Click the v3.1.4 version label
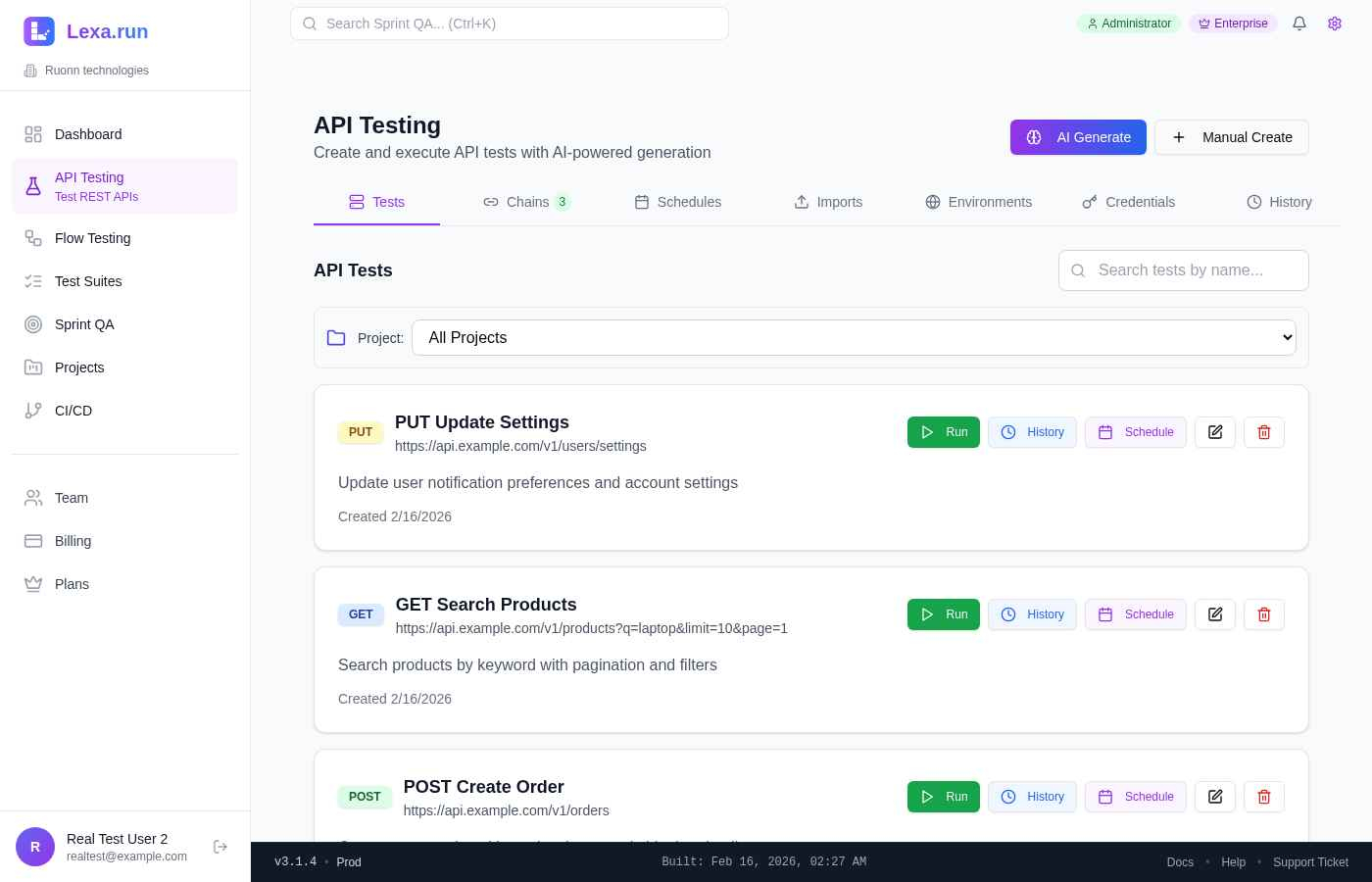 tap(295, 862)
